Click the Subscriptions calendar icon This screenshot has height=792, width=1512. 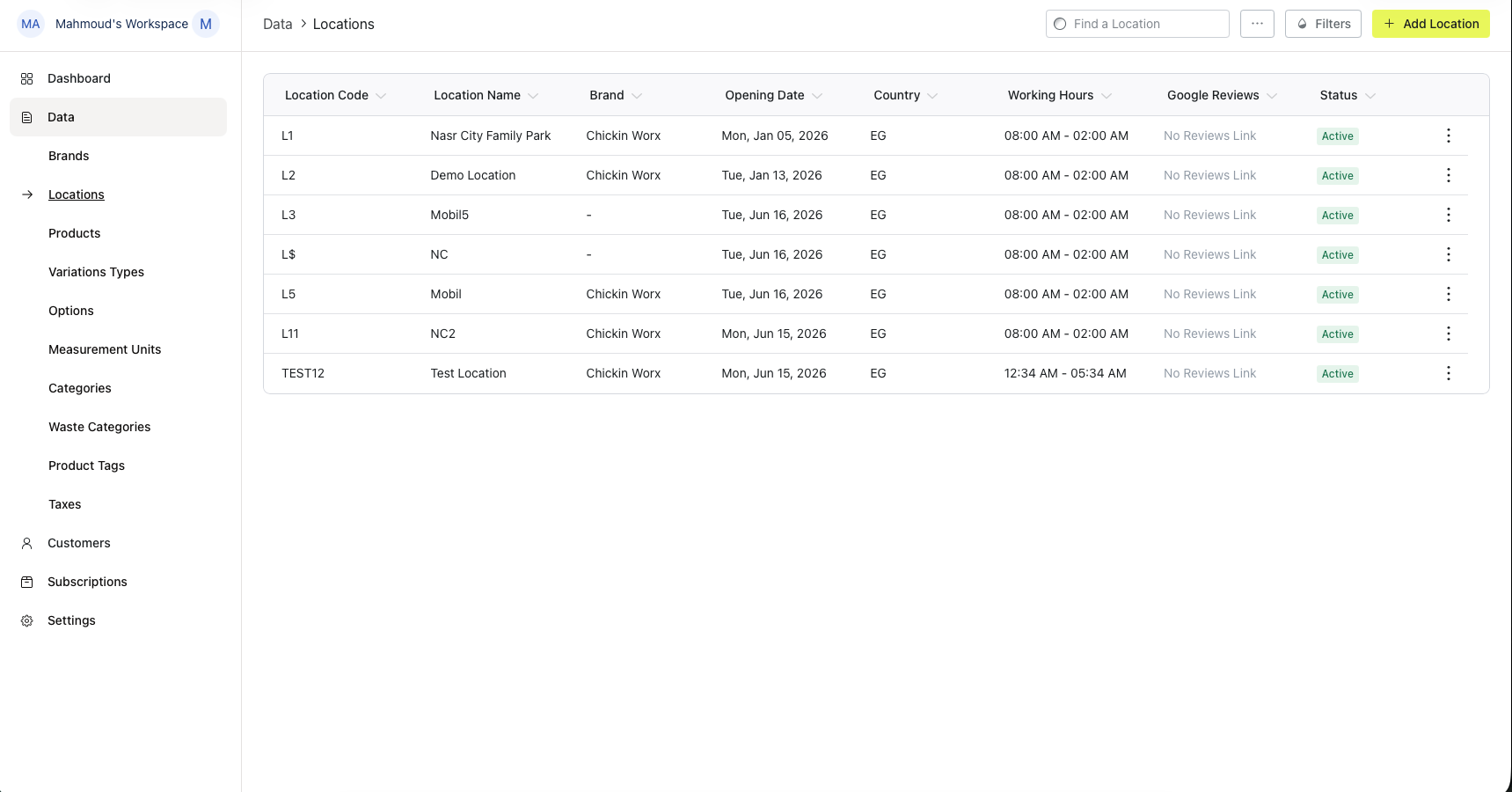27,582
